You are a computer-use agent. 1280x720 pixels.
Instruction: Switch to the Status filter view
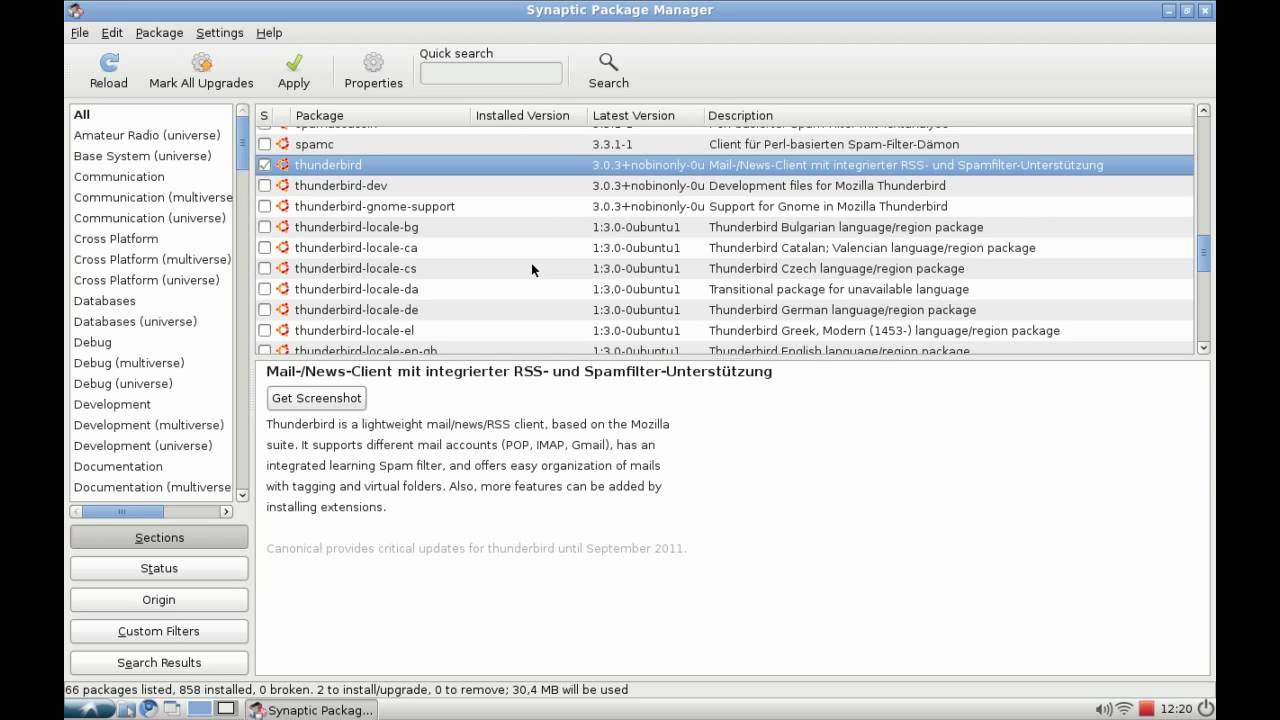159,569
